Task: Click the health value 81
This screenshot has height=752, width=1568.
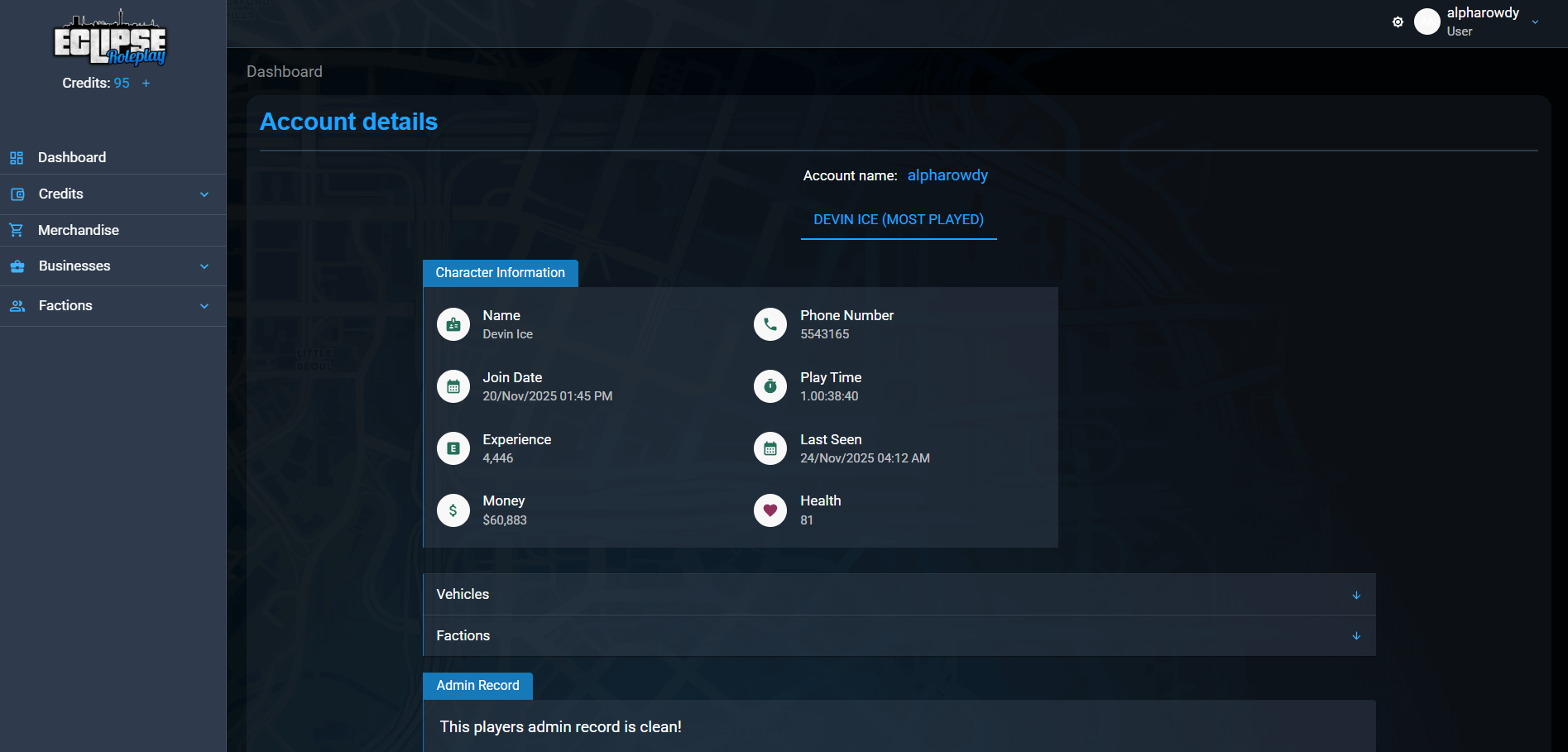Action: (x=807, y=520)
